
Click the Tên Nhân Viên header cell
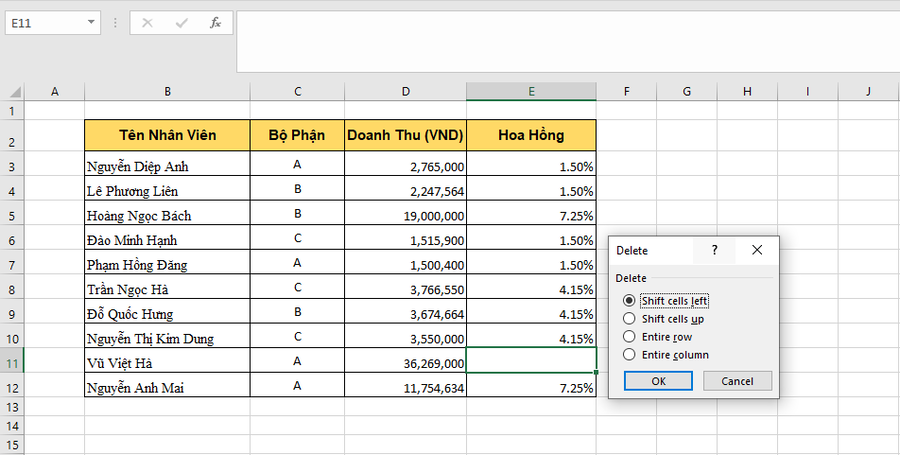[x=167, y=135]
